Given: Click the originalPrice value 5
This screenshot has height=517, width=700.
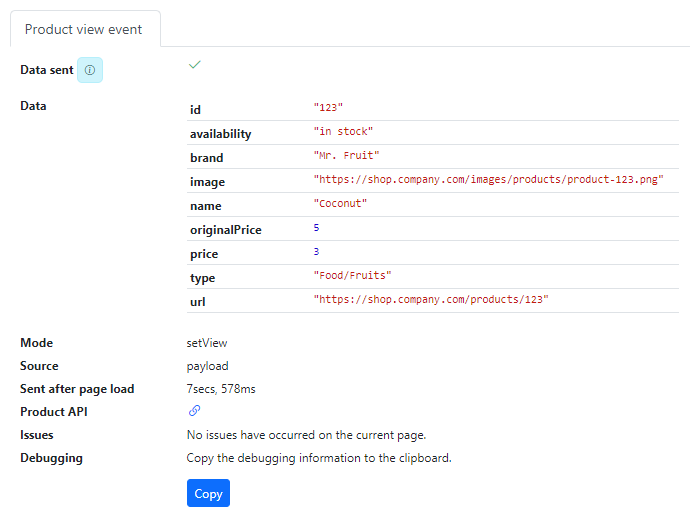Looking at the screenshot, I should 316,228.
